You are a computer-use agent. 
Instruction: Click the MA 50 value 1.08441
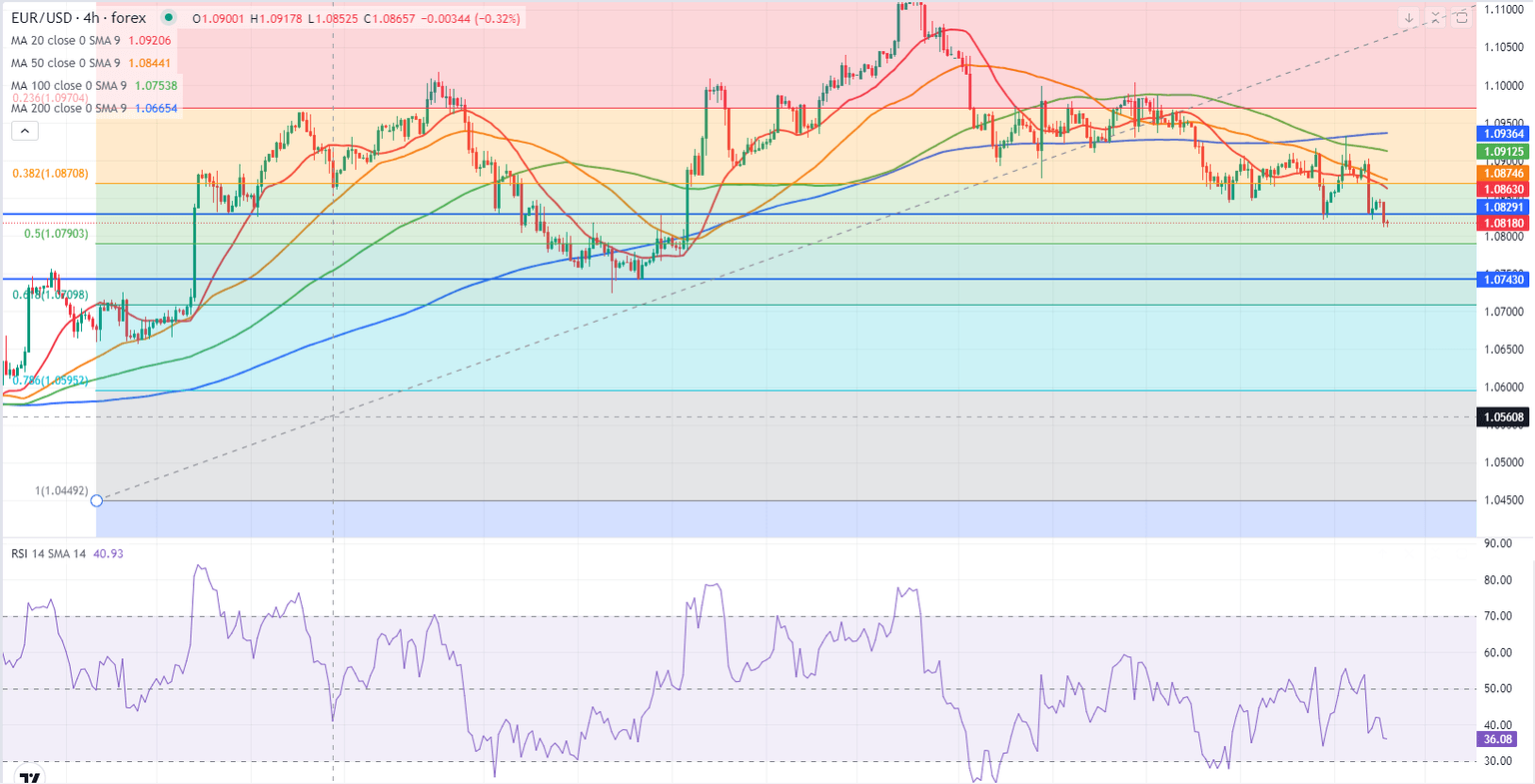click(150, 63)
